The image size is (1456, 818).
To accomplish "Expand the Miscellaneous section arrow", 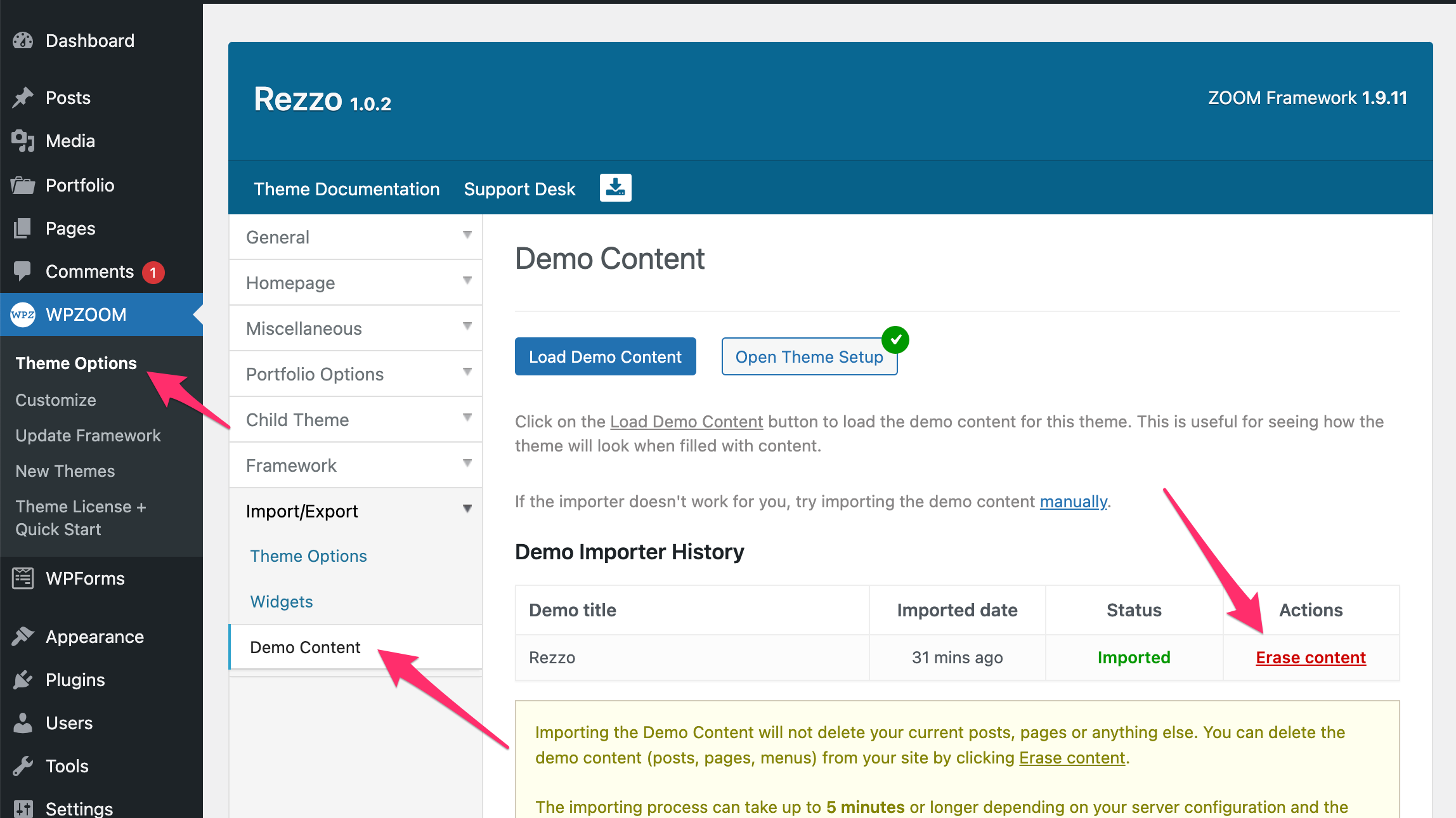I will pos(467,327).
